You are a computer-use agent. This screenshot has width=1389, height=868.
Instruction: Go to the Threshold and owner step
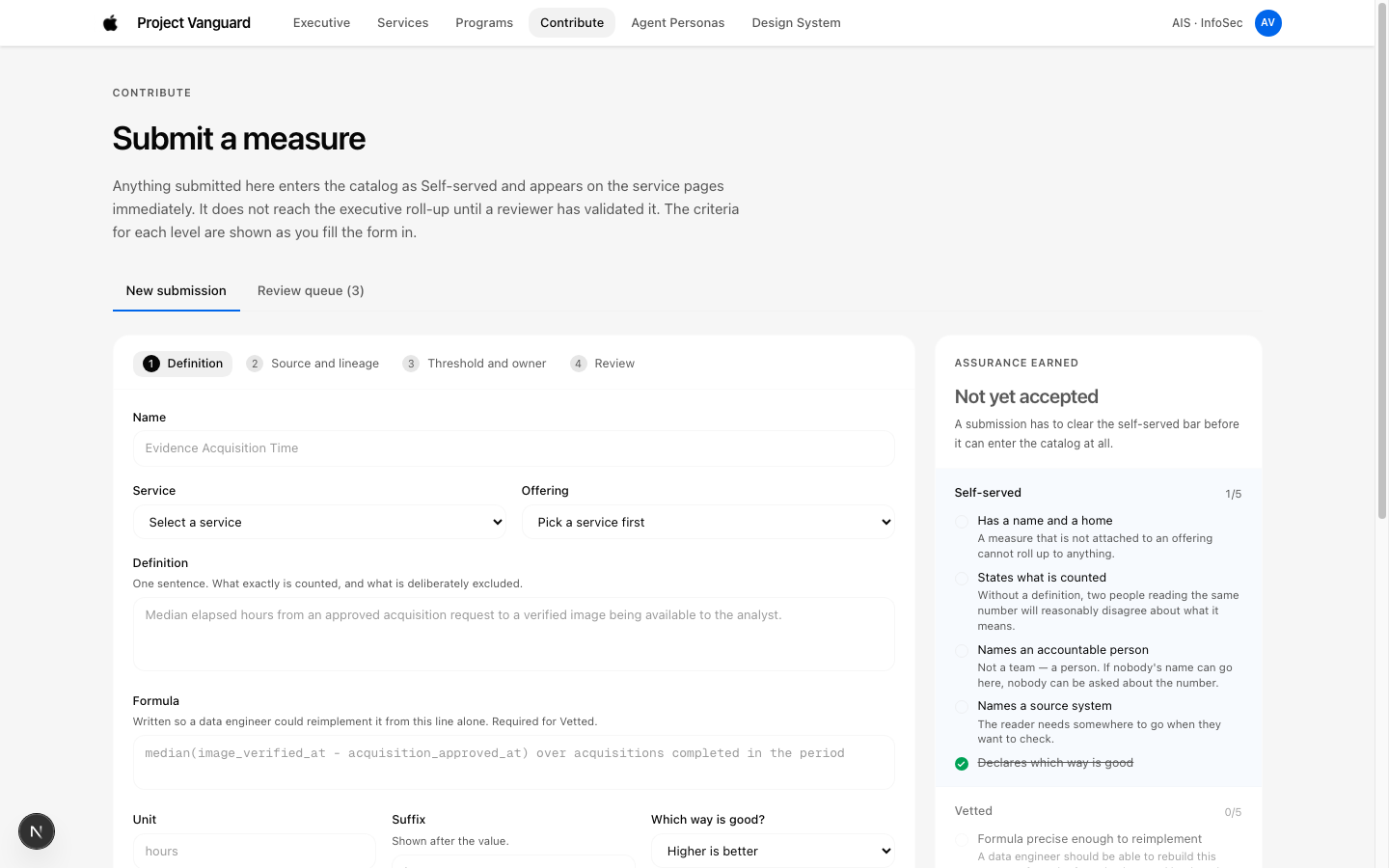point(475,364)
